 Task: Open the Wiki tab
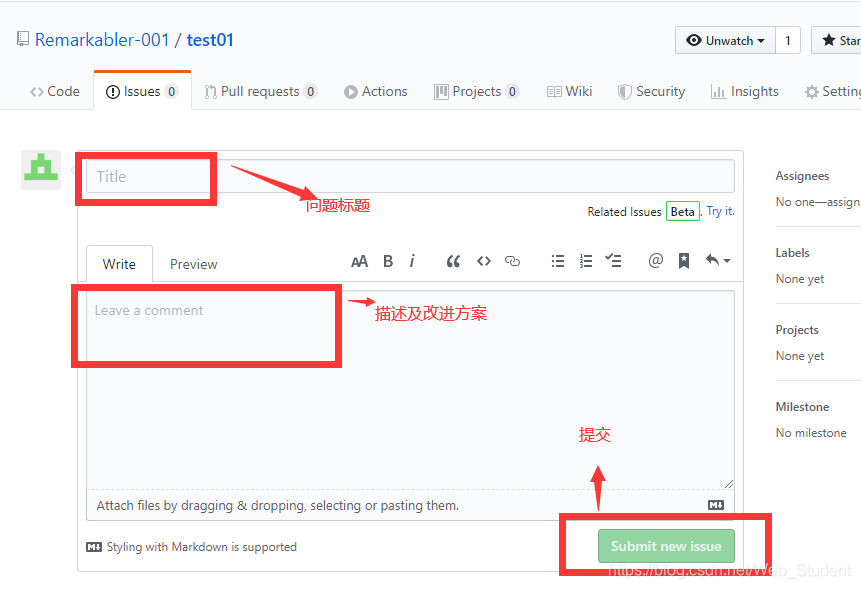pyautogui.click(x=569, y=91)
